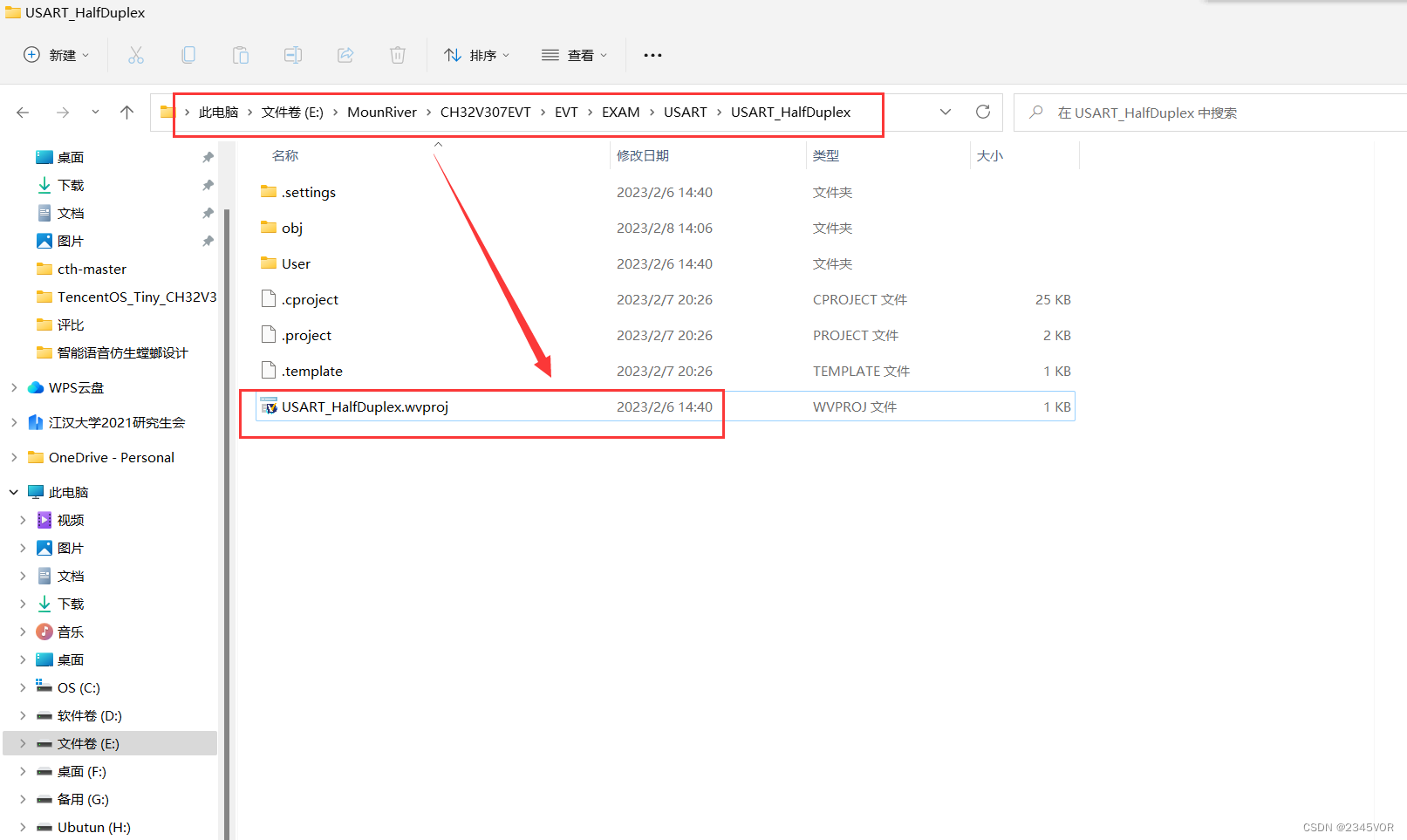Open 智能语音仿生蟑螂设计 in the sidebar
This screenshot has height=840, width=1407.
[123, 352]
